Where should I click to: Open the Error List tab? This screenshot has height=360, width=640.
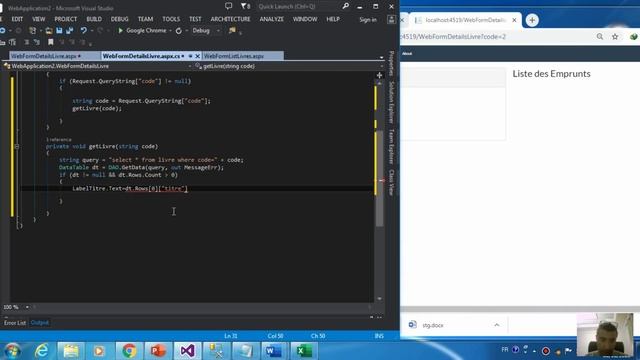tap(15, 323)
